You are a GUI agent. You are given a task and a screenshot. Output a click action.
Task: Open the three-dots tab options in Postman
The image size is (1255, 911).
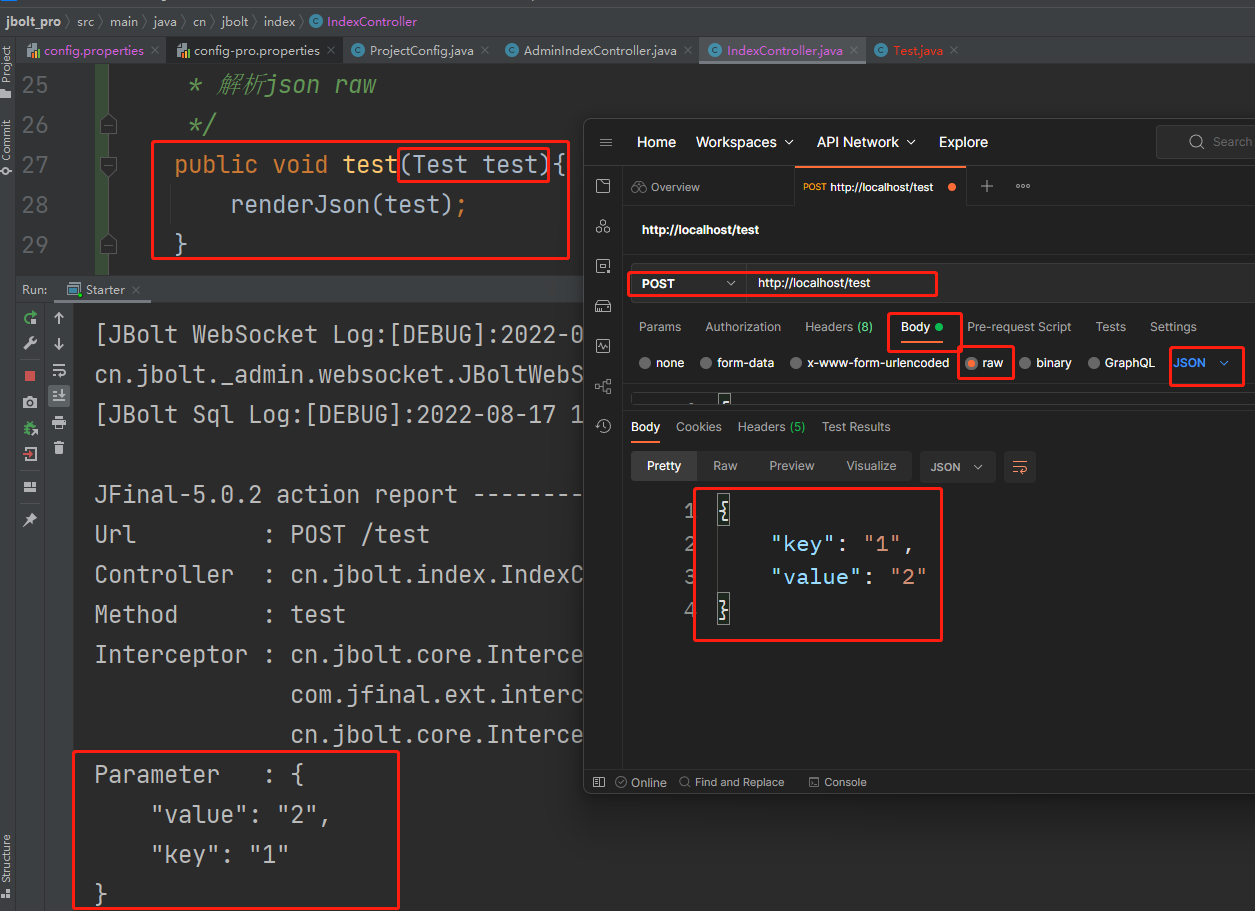(1023, 186)
